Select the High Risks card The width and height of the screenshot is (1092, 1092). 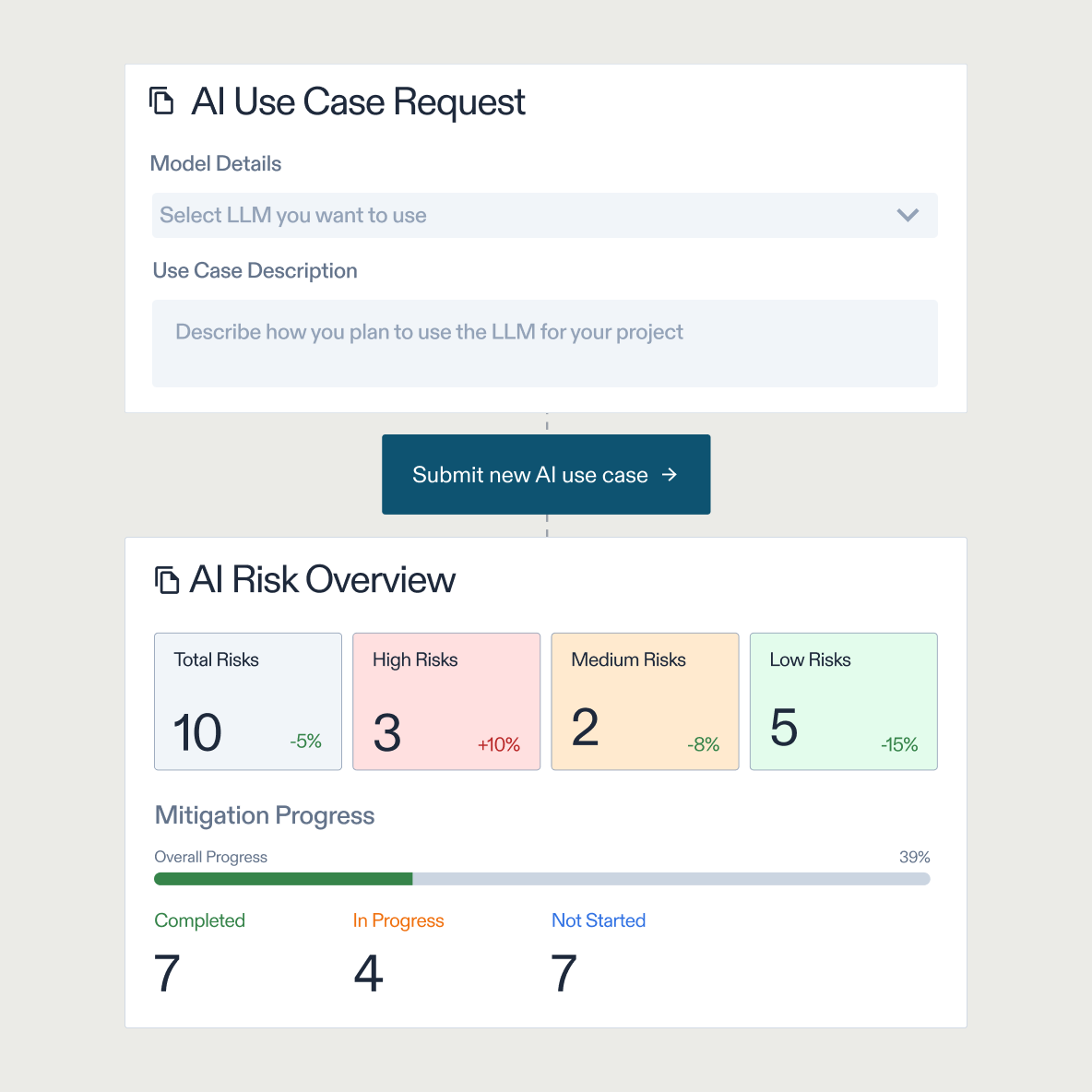click(446, 701)
